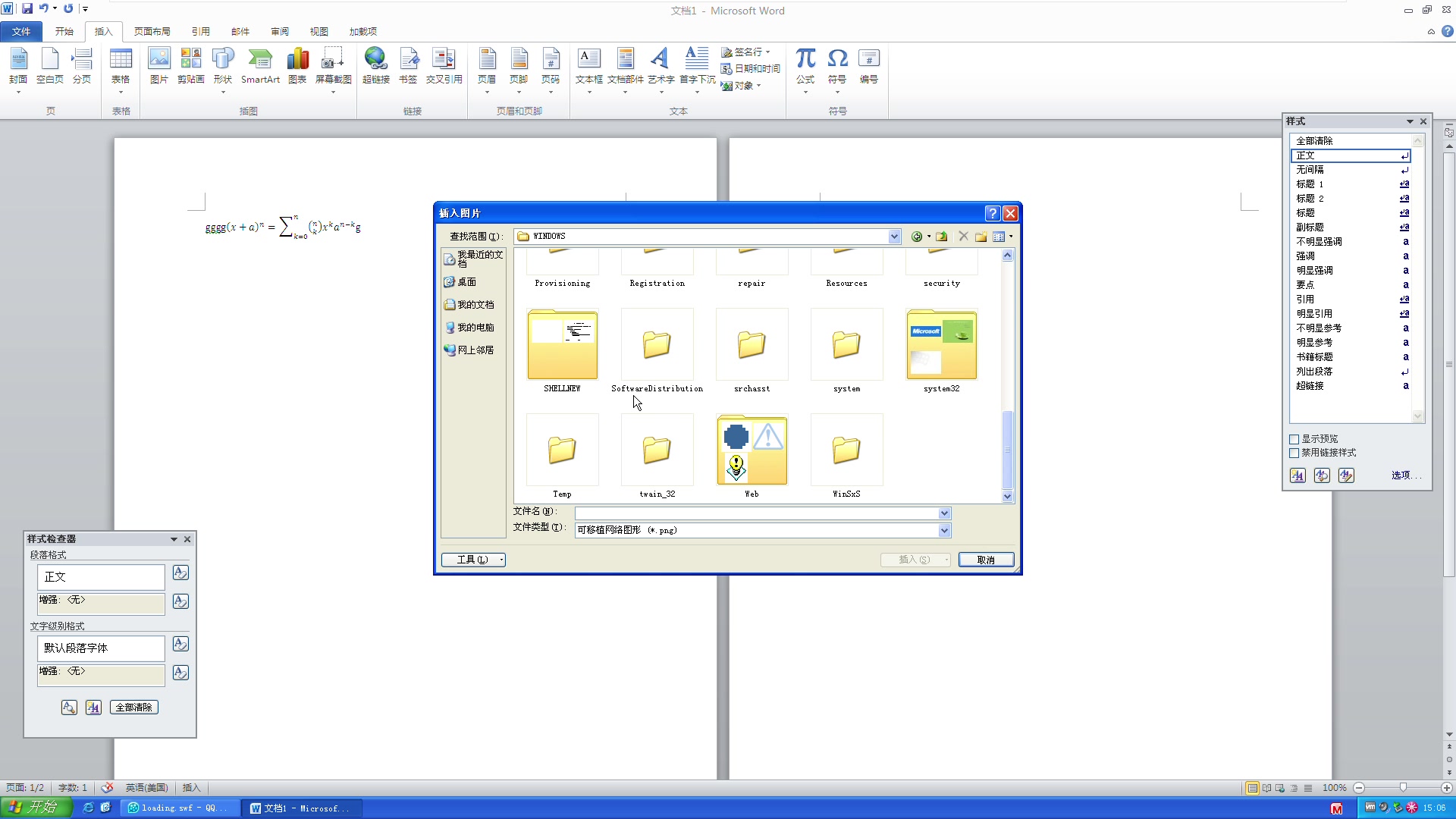Expand the Object (对象) dropdown
Screen dimensions: 1456x819
758,86
